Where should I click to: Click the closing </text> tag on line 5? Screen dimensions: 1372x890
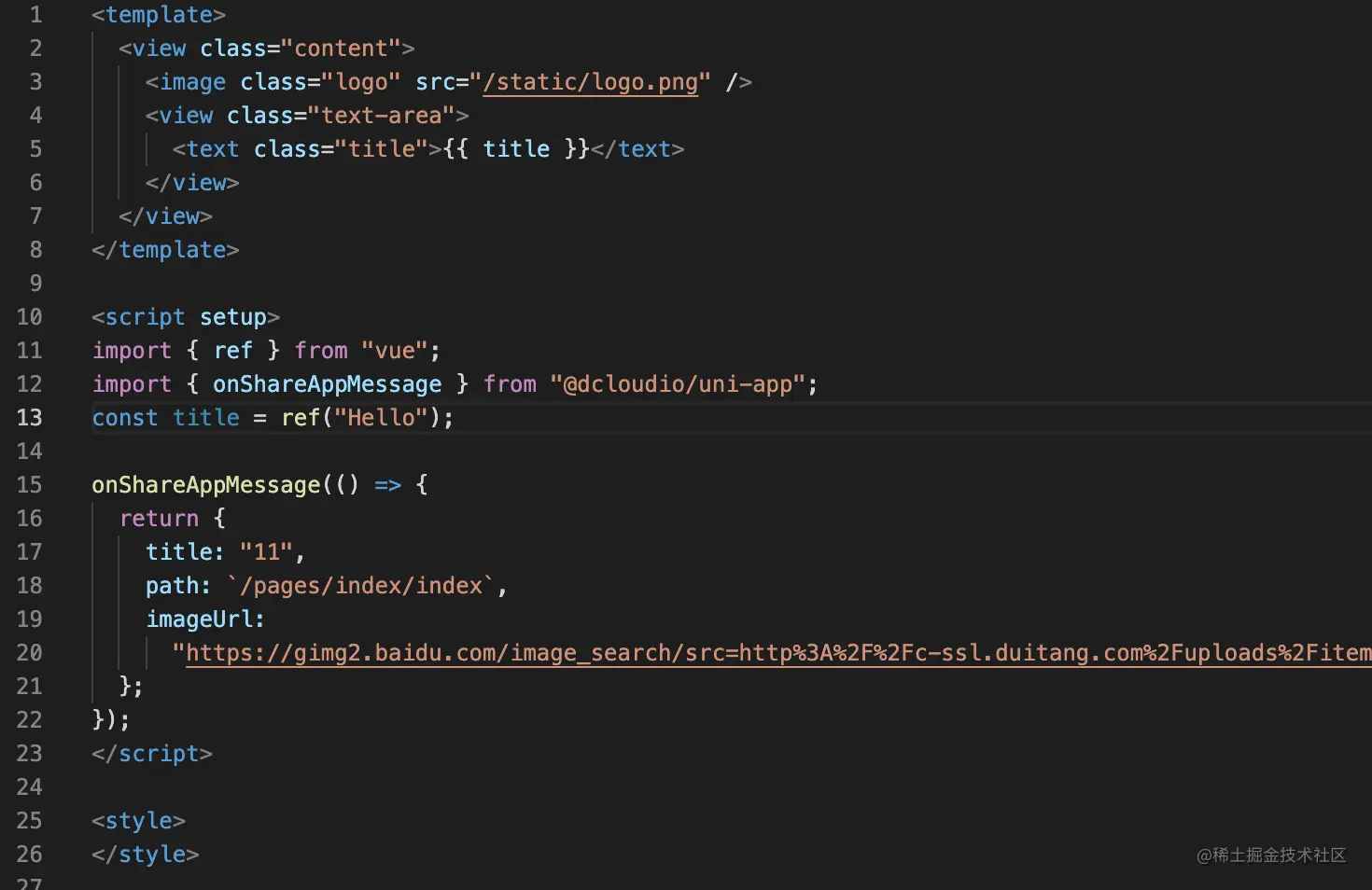coord(637,149)
